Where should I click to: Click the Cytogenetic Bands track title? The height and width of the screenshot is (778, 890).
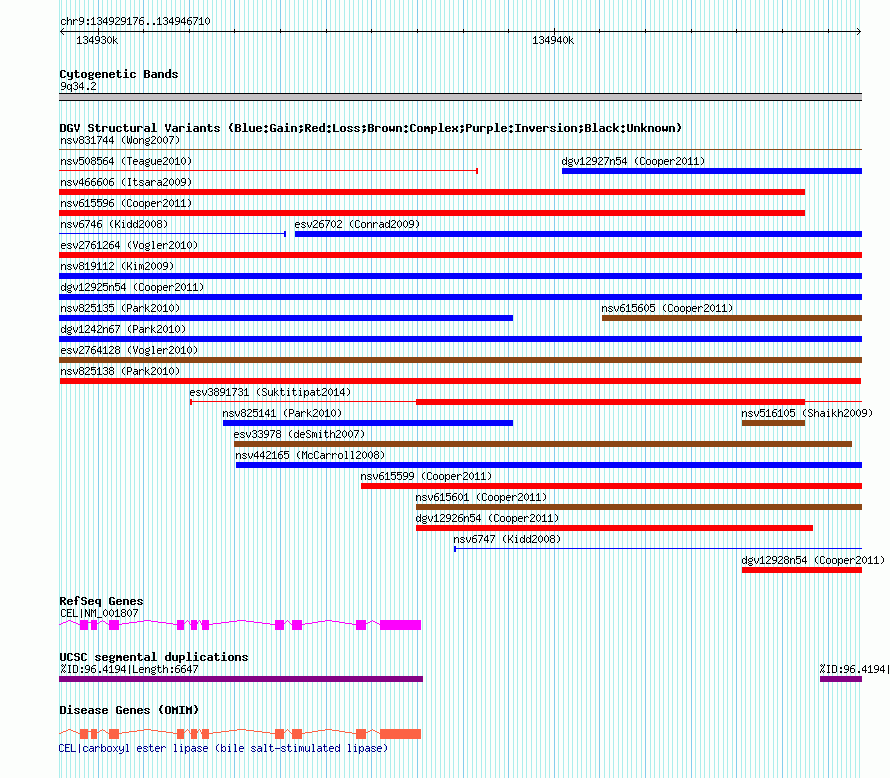click(x=119, y=74)
